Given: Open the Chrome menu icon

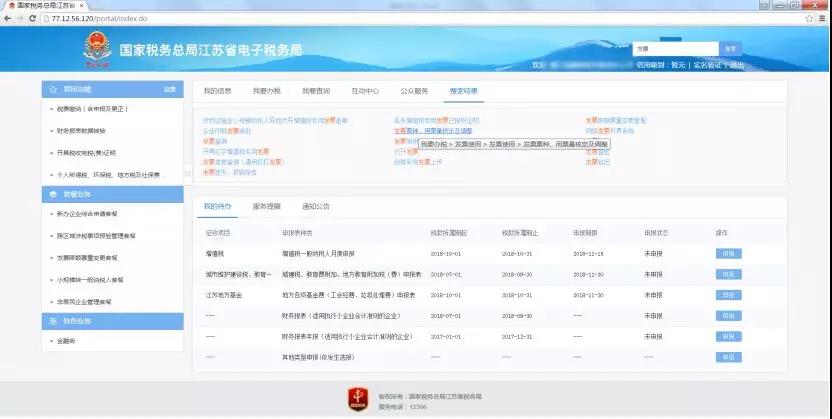Looking at the screenshot, I should [x=822, y=18].
